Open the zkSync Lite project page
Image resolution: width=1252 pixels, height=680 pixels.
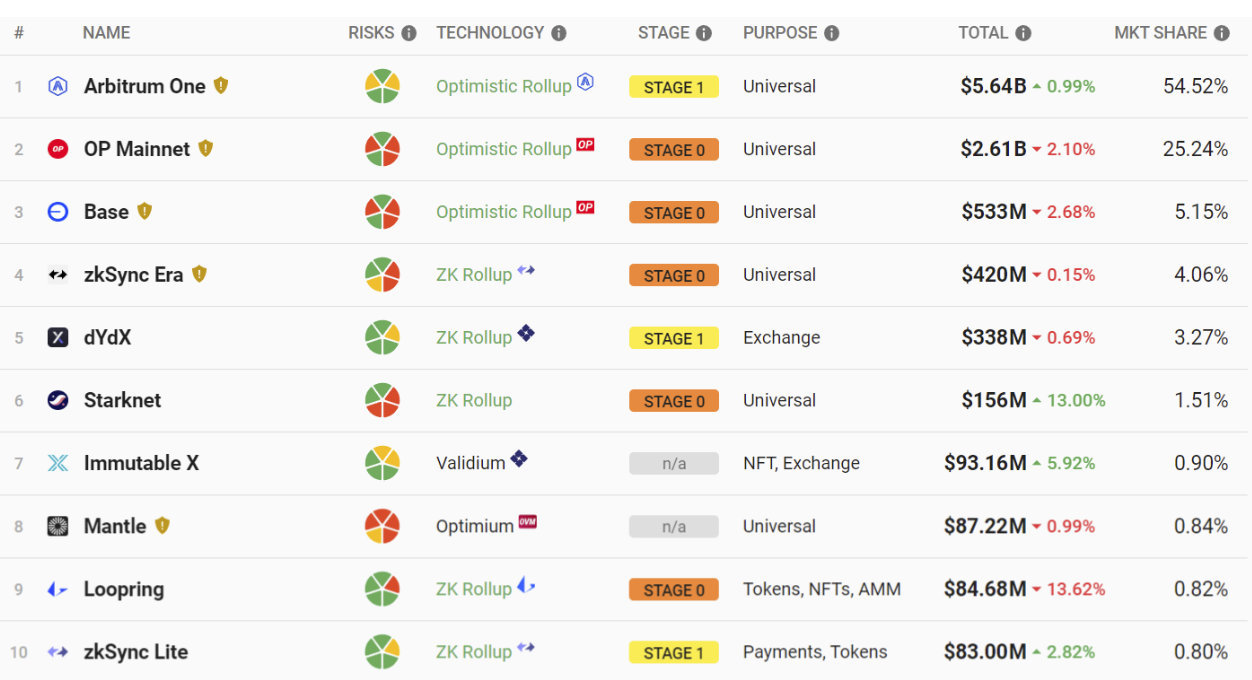[135, 652]
